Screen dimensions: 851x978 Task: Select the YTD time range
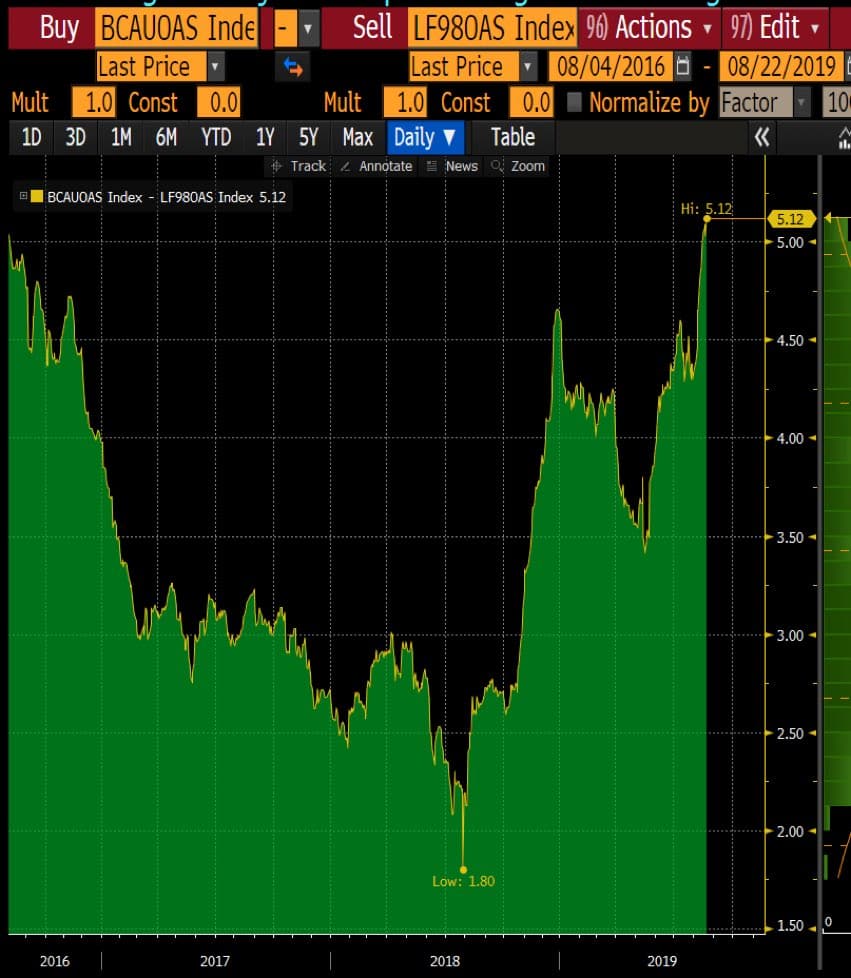[216, 137]
